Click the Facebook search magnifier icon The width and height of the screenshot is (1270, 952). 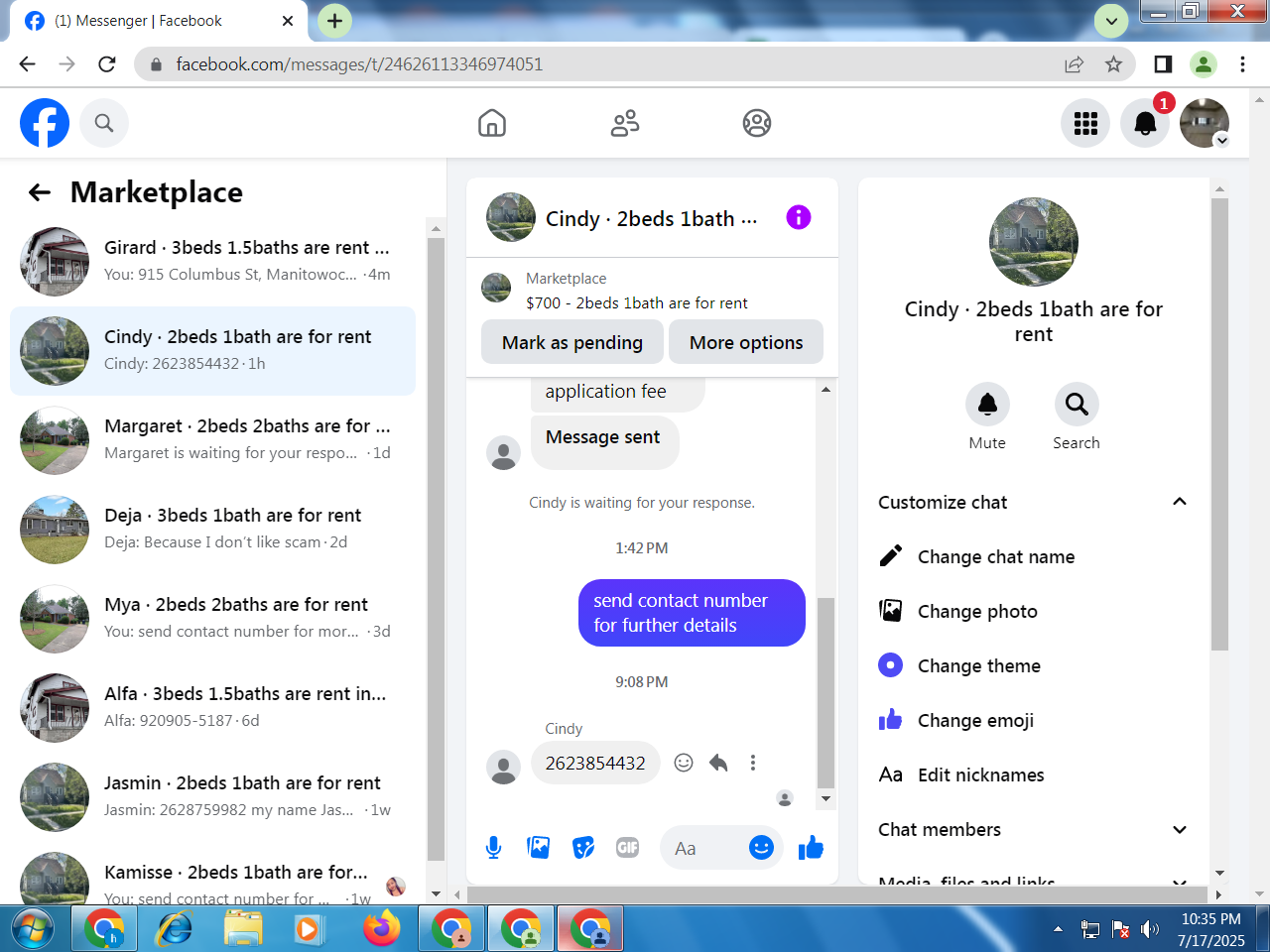[104, 123]
